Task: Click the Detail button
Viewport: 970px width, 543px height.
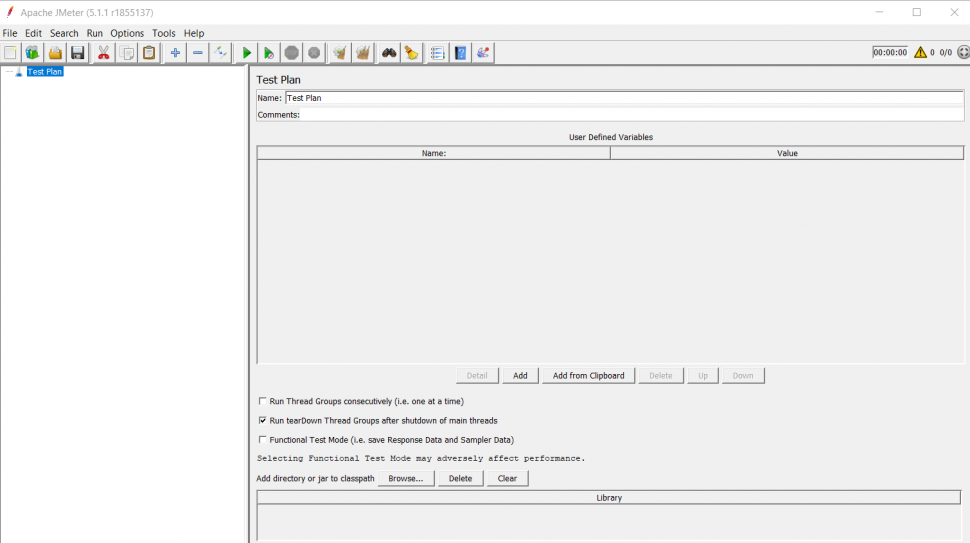Action: (x=477, y=375)
